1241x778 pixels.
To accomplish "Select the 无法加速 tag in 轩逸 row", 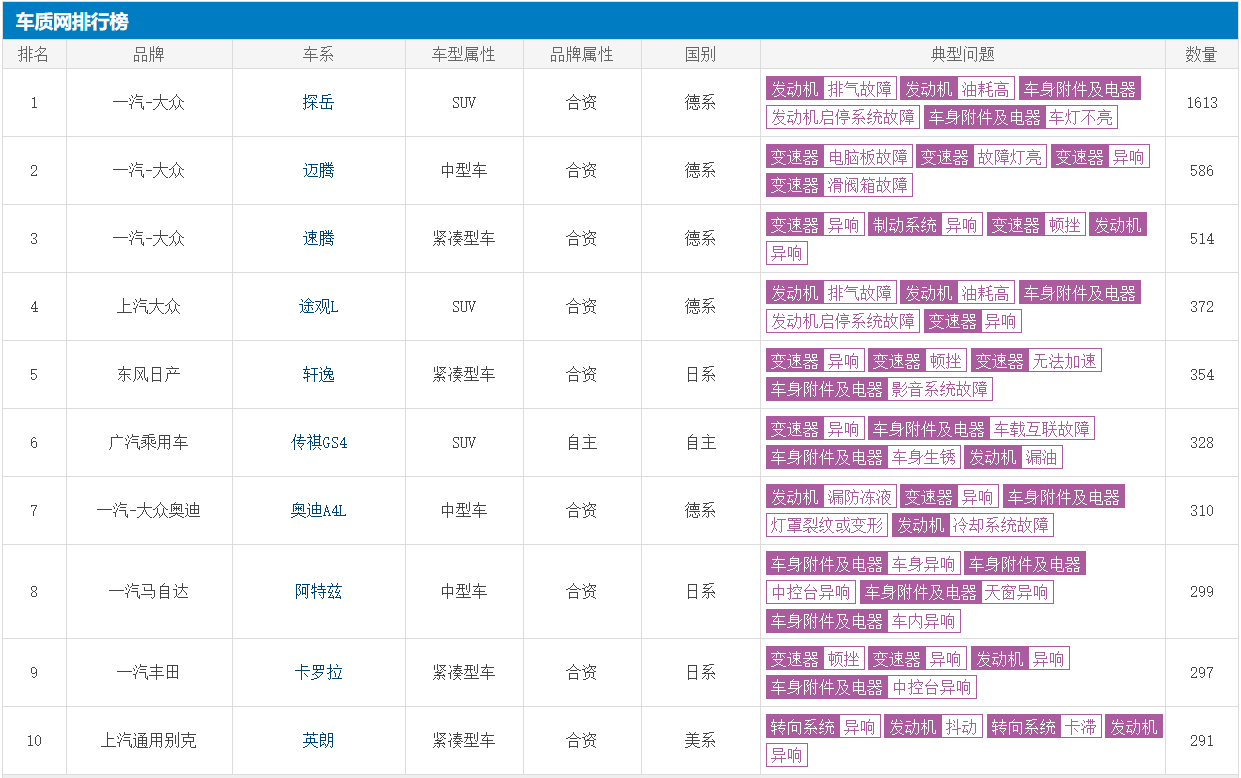I will [x=1064, y=361].
